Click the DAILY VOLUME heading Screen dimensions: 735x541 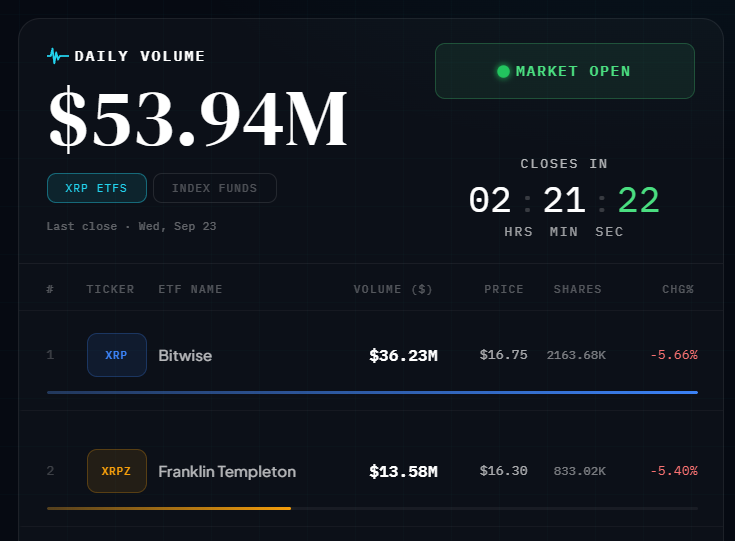140,56
